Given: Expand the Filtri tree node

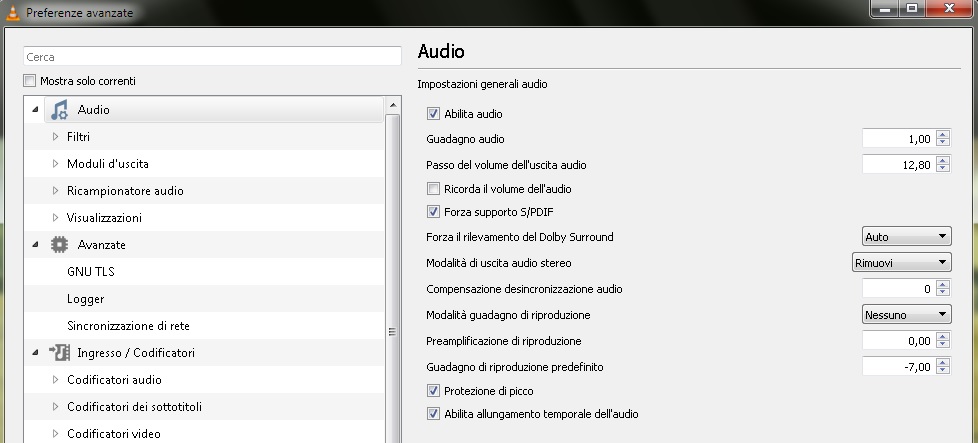Looking at the screenshot, I should (x=56, y=137).
